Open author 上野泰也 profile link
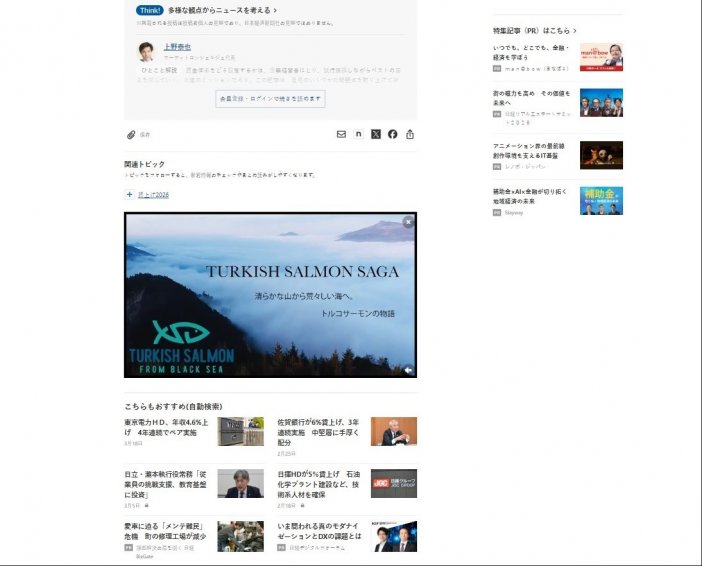Image resolution: width=702 pixels, height=566 pixels. (x=177, y=47)
